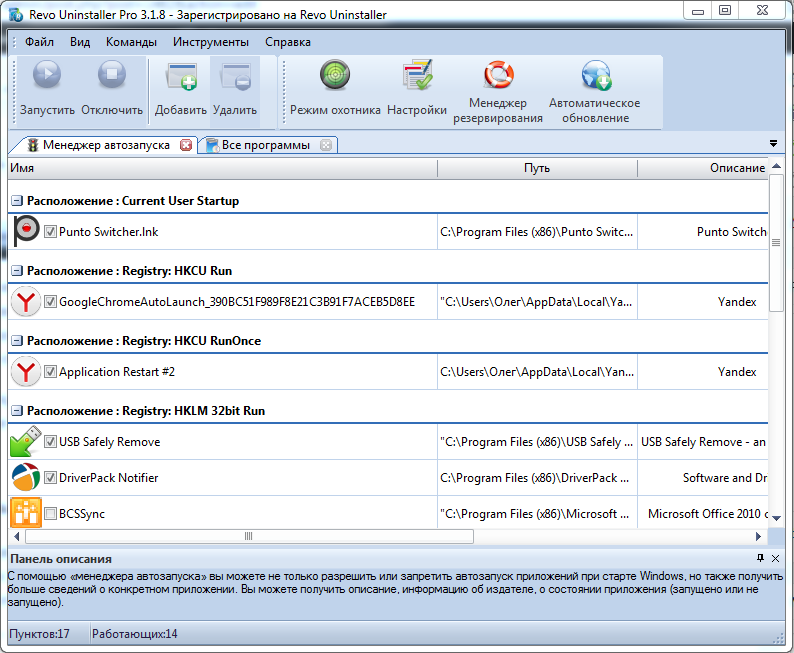Click the Удалить window-minus icon

(x=235, y=76)
